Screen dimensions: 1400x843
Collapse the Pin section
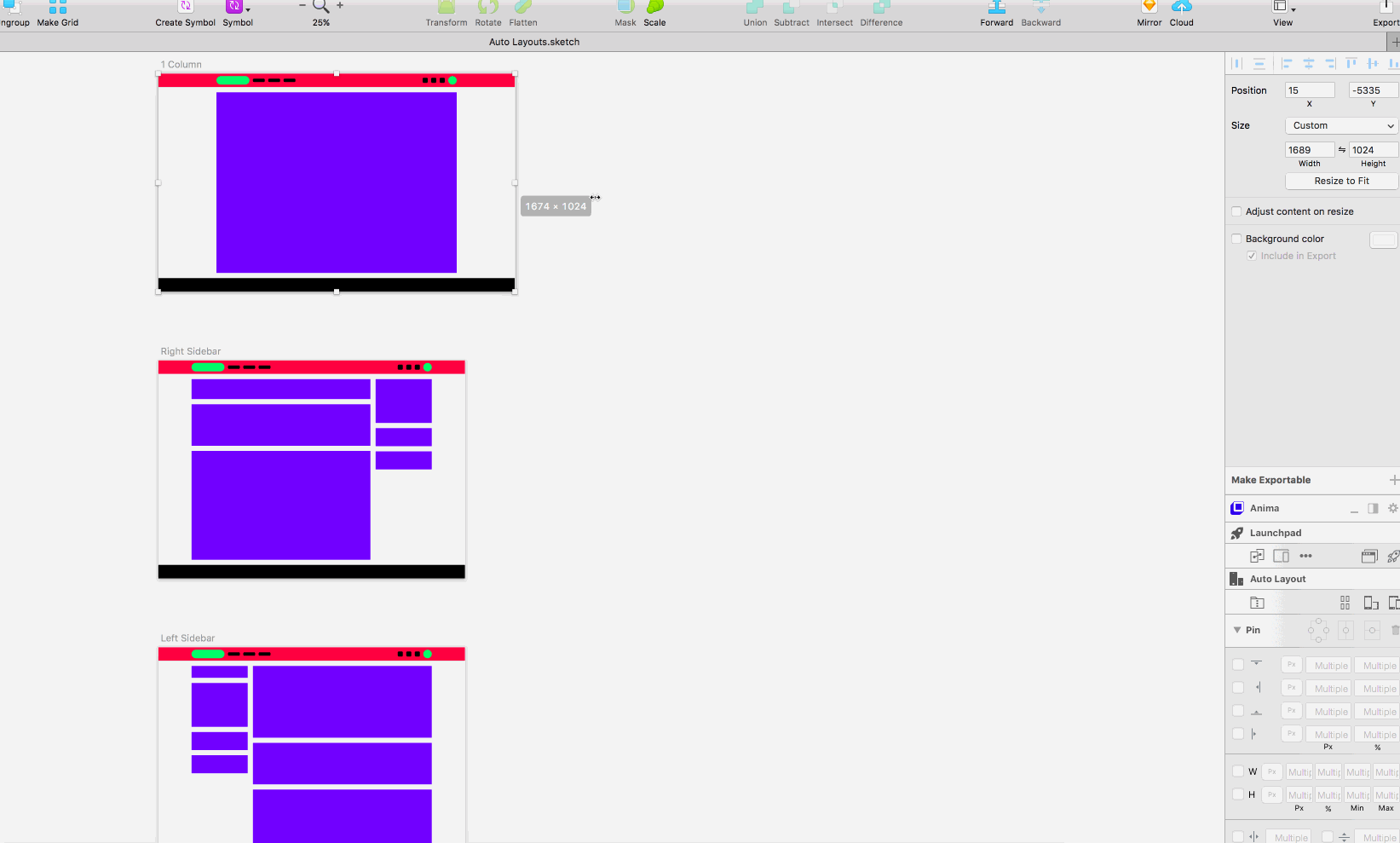[x=1237, y=630]
